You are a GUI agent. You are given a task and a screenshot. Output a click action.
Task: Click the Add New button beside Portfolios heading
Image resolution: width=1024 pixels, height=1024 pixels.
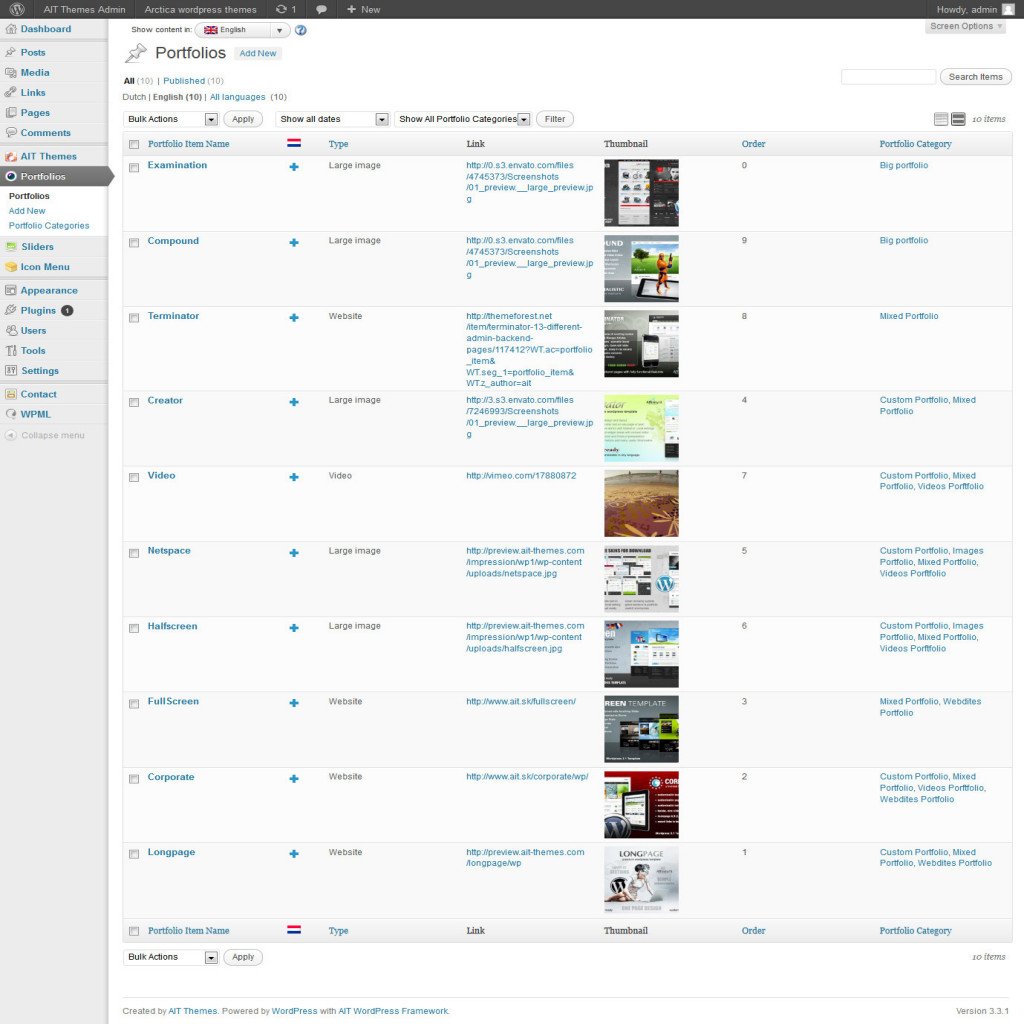258,53
